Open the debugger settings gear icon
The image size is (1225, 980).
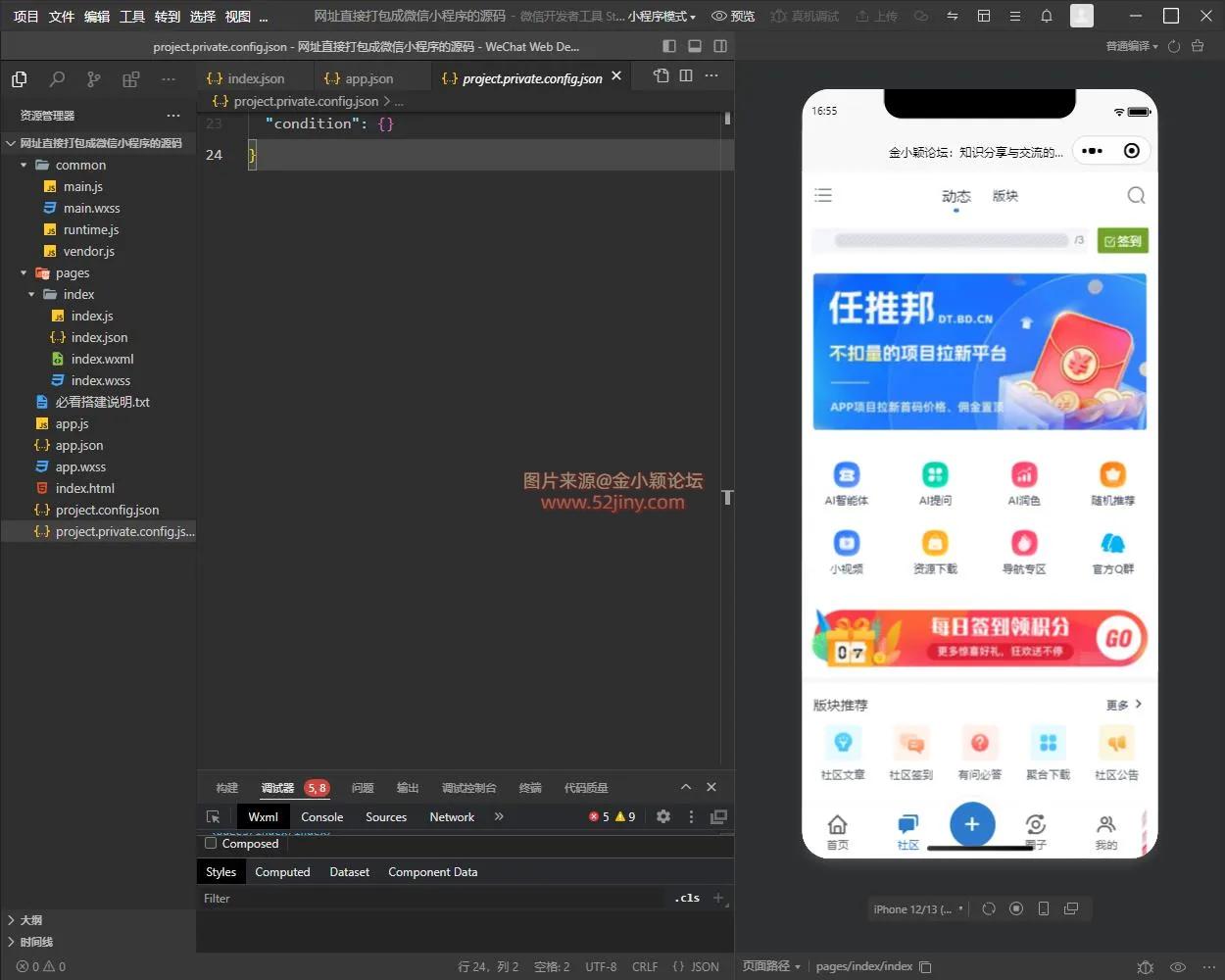[x=663, y=816]
